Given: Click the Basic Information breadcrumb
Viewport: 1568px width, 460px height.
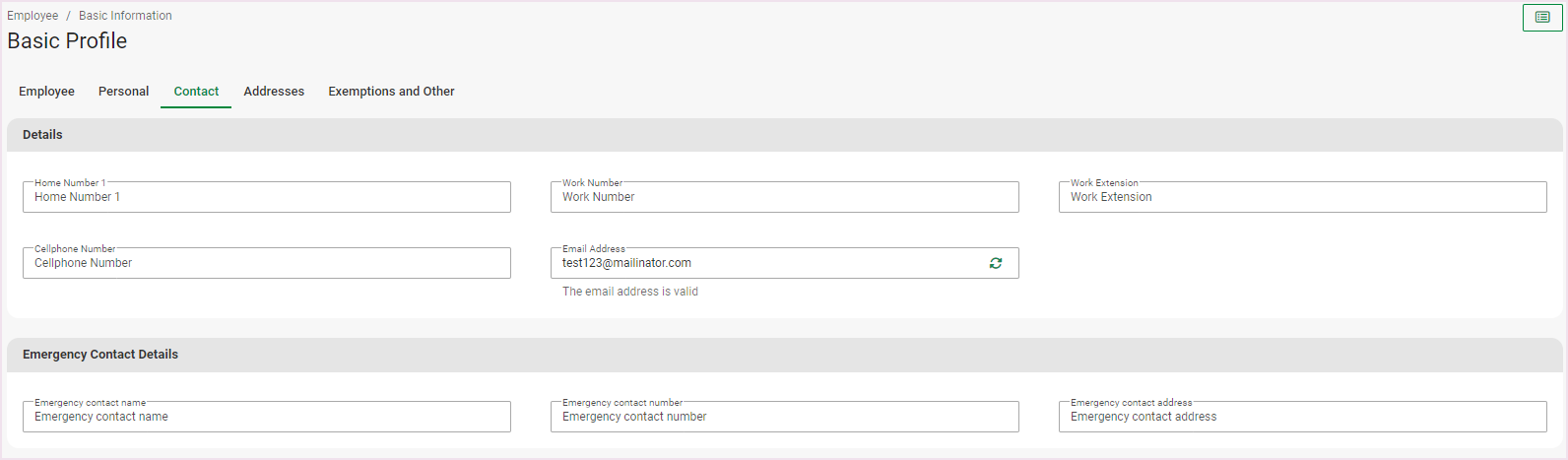Looking at the screenshot, I should pyautogui.click(x=125, y=16).
